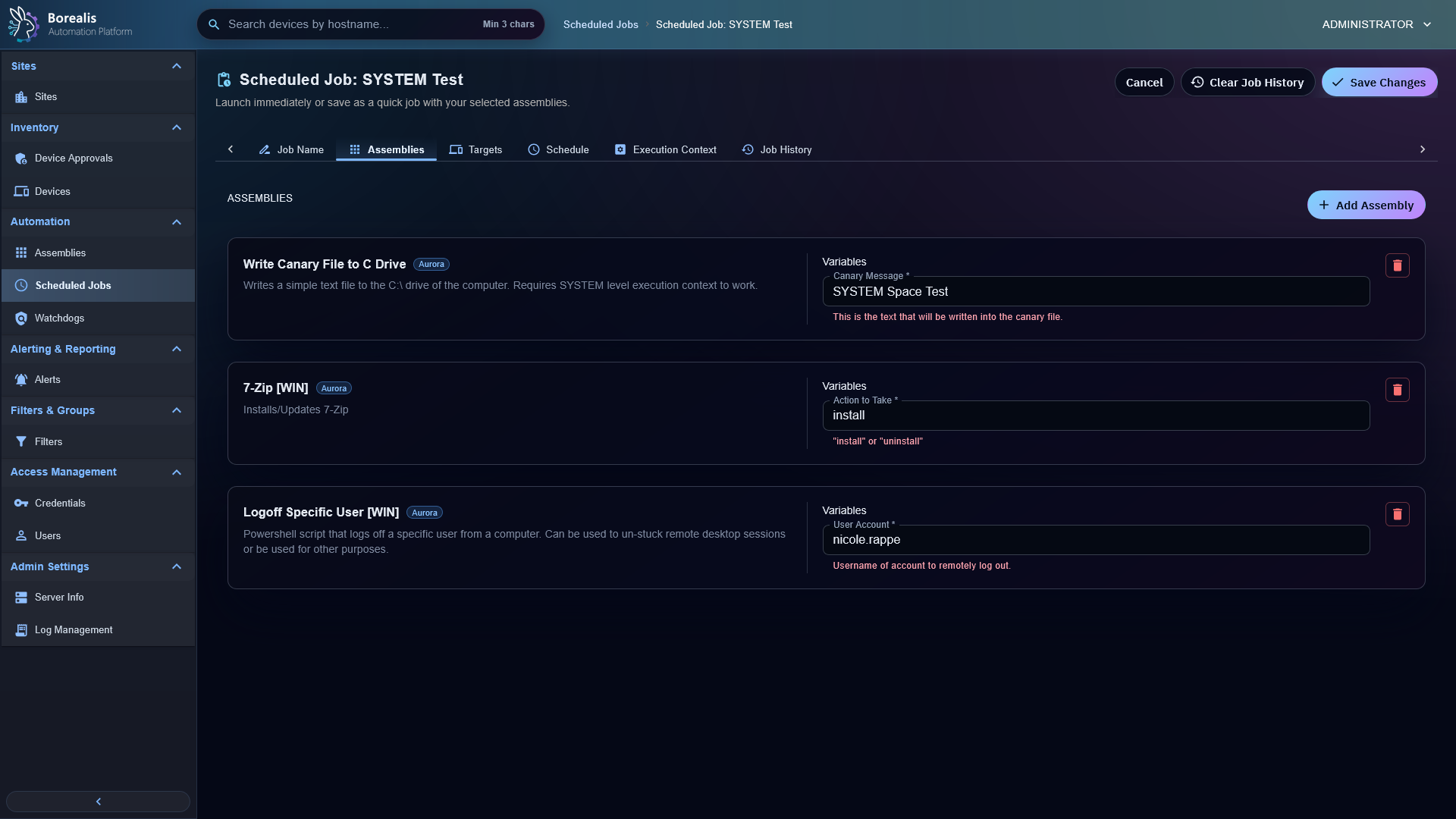Open the Execution Context tab

665,149
